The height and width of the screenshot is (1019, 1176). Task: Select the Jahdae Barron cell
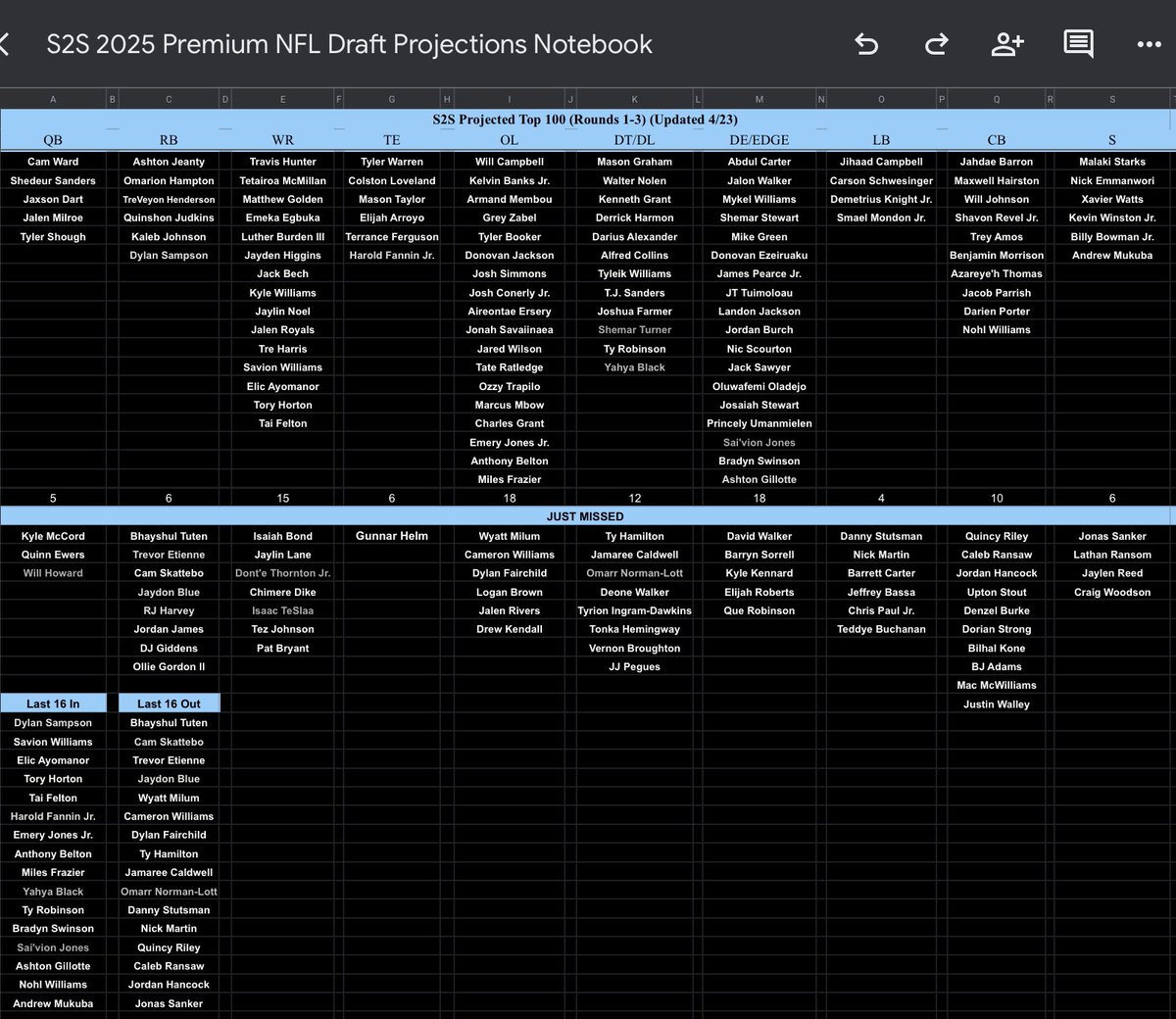997,162
